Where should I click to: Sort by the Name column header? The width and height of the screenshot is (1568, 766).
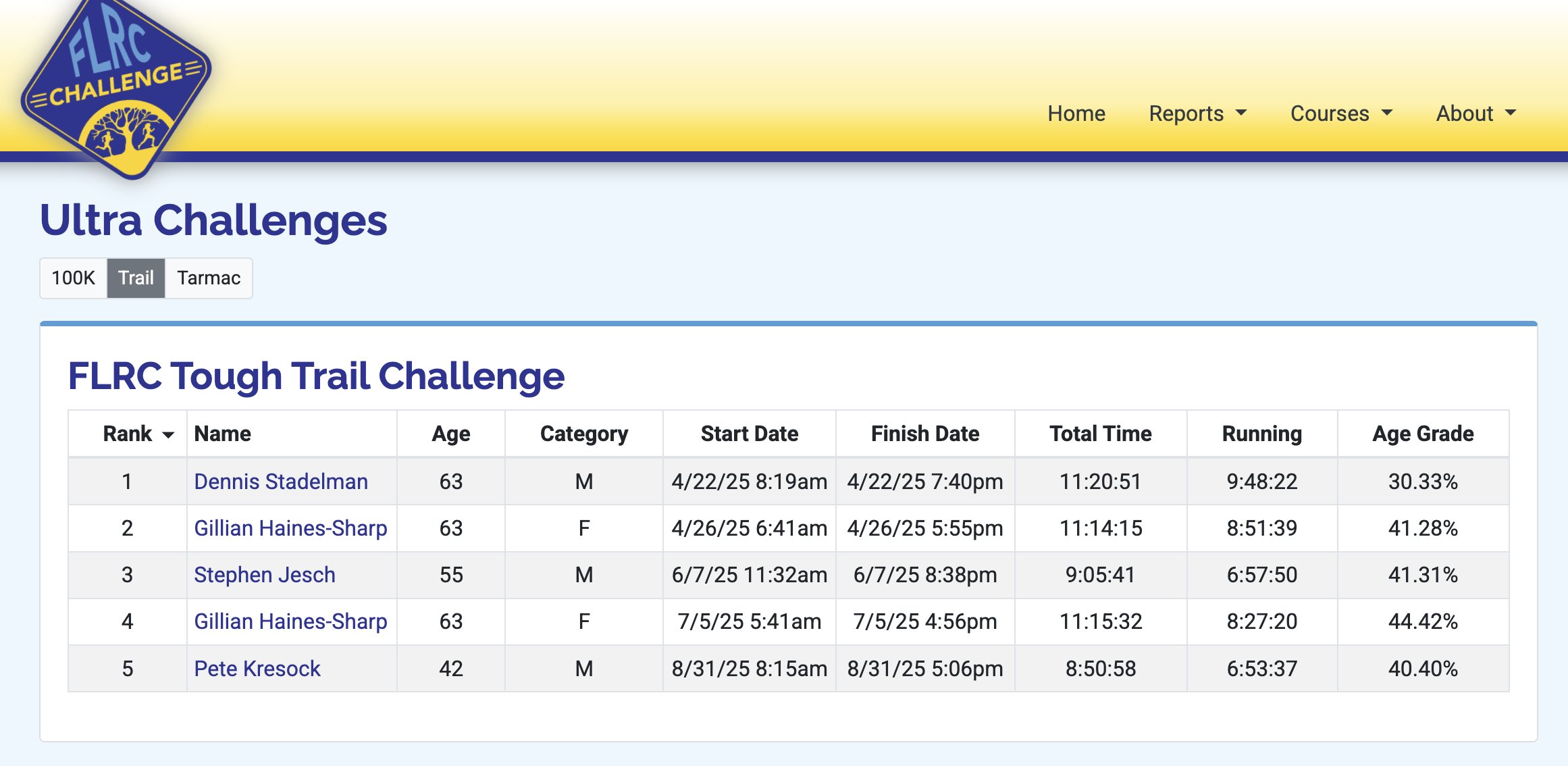click(223, 434)
